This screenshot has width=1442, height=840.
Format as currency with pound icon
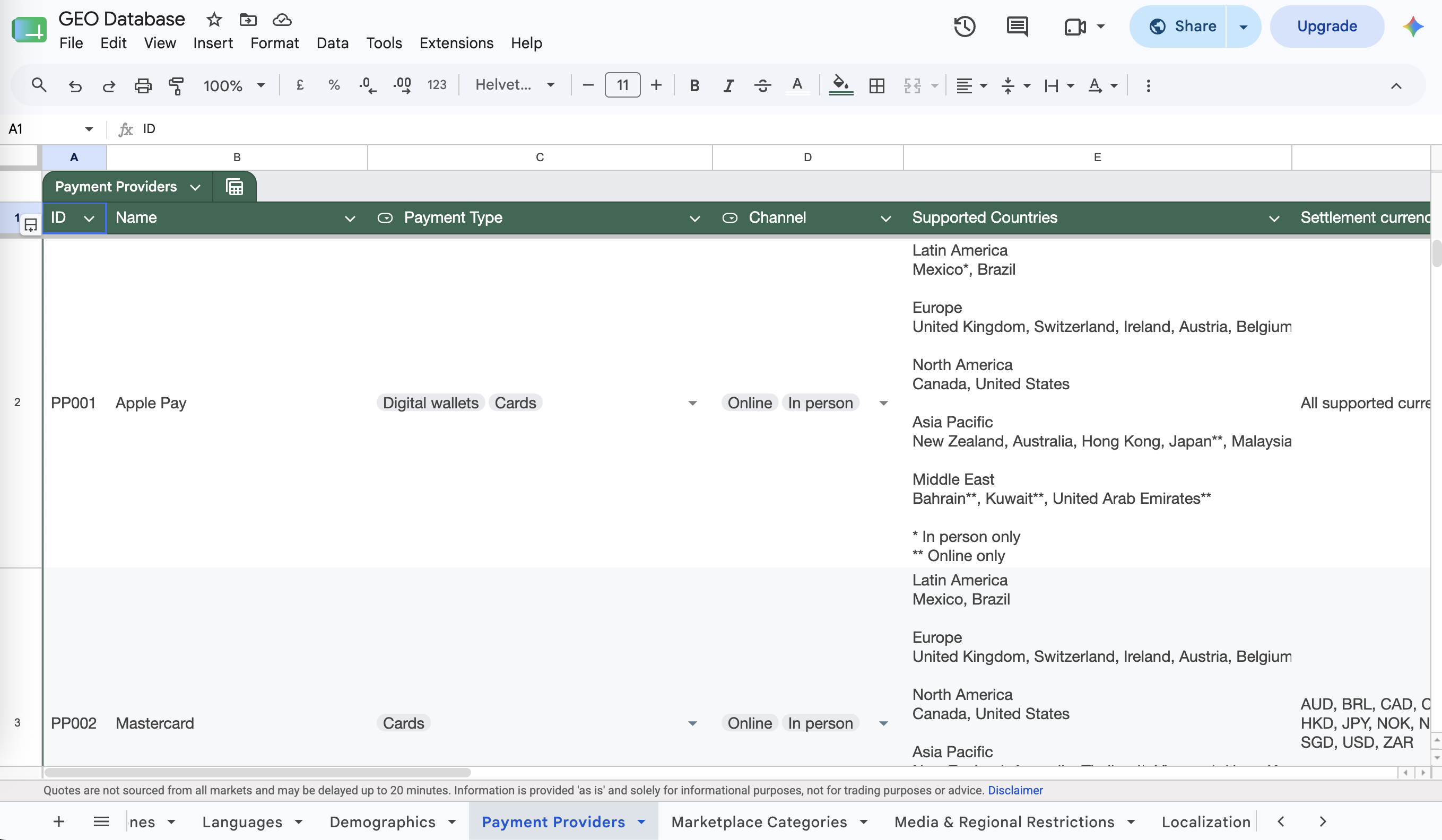pos(300,86)
